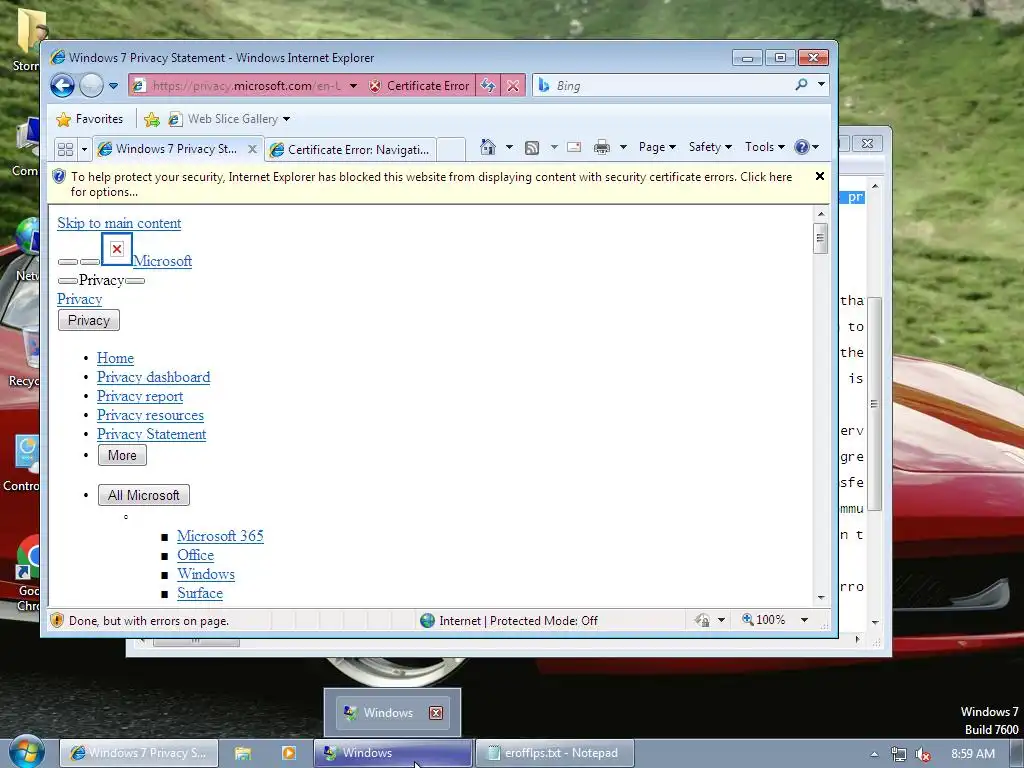Click the RSS feeds icon

532,148
